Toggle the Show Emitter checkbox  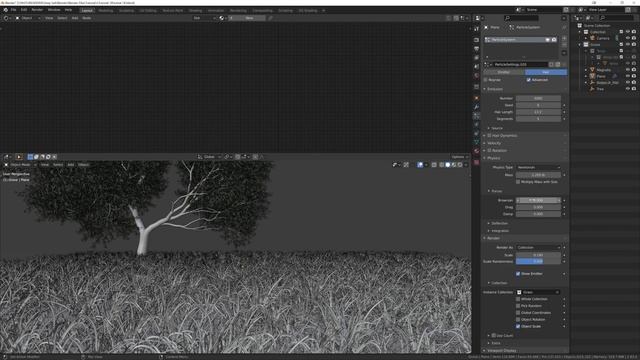(x=518, y=274)
